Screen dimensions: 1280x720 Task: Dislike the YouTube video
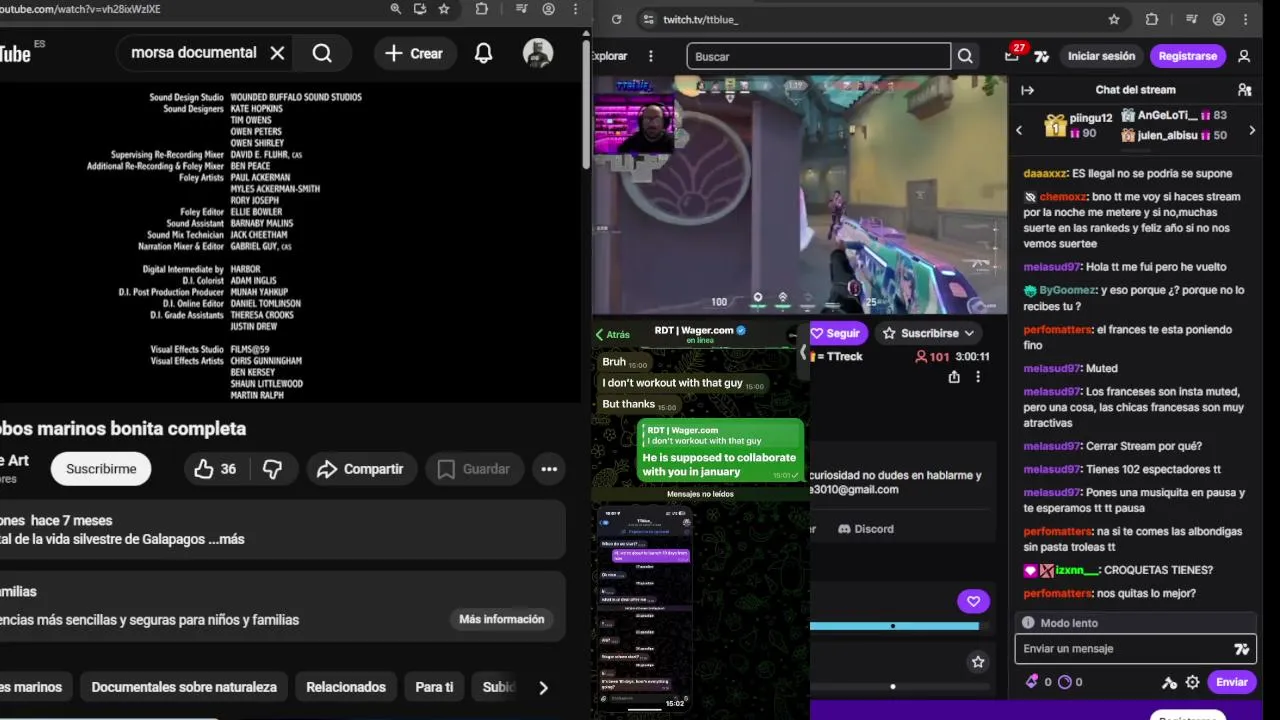(x=272, y=469)
